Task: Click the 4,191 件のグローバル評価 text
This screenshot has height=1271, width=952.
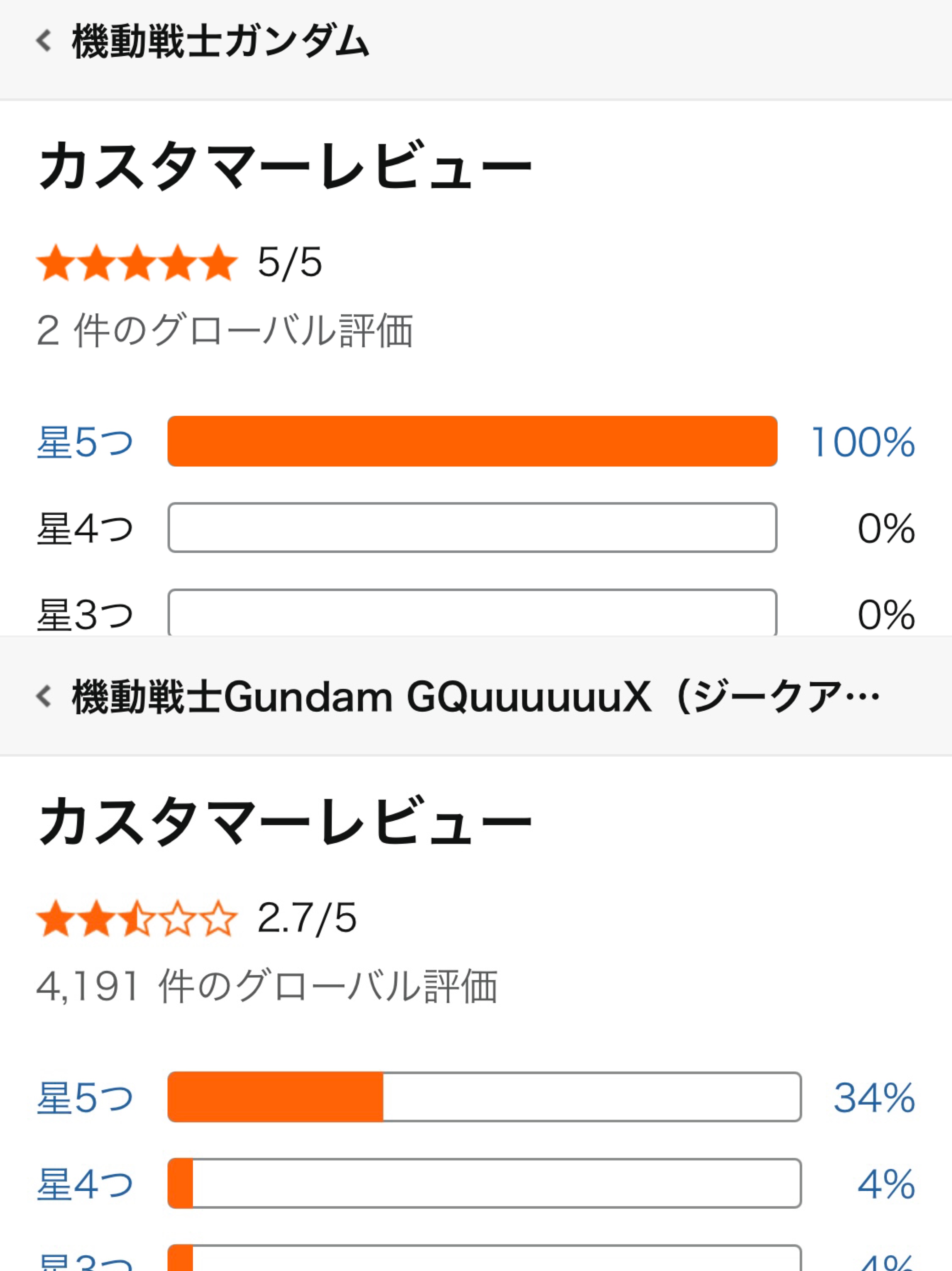Action: pyautogui.click(x=267, y=987)
